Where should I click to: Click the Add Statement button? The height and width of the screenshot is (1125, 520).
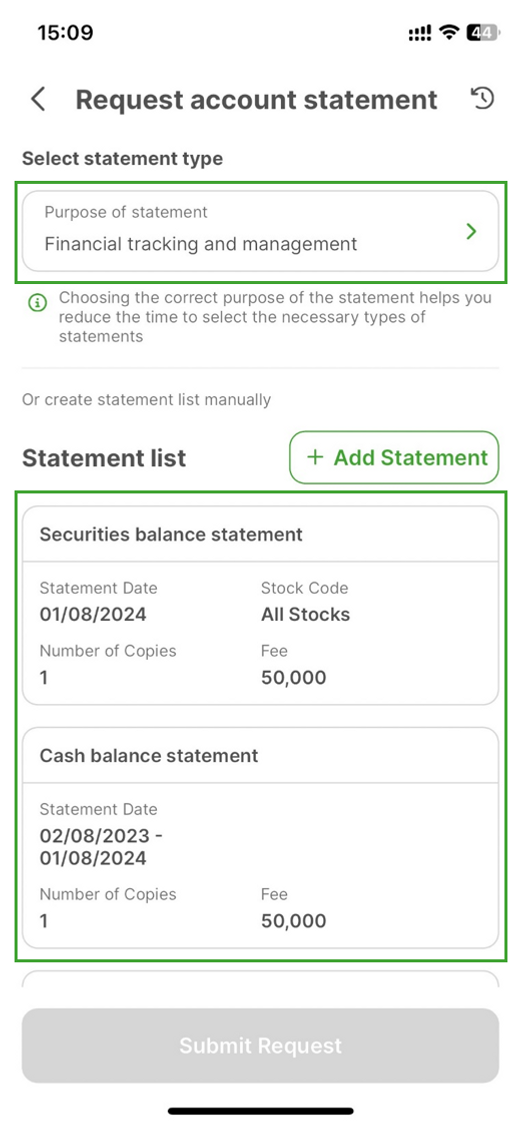pyautogui.click(x=394, y=458)
